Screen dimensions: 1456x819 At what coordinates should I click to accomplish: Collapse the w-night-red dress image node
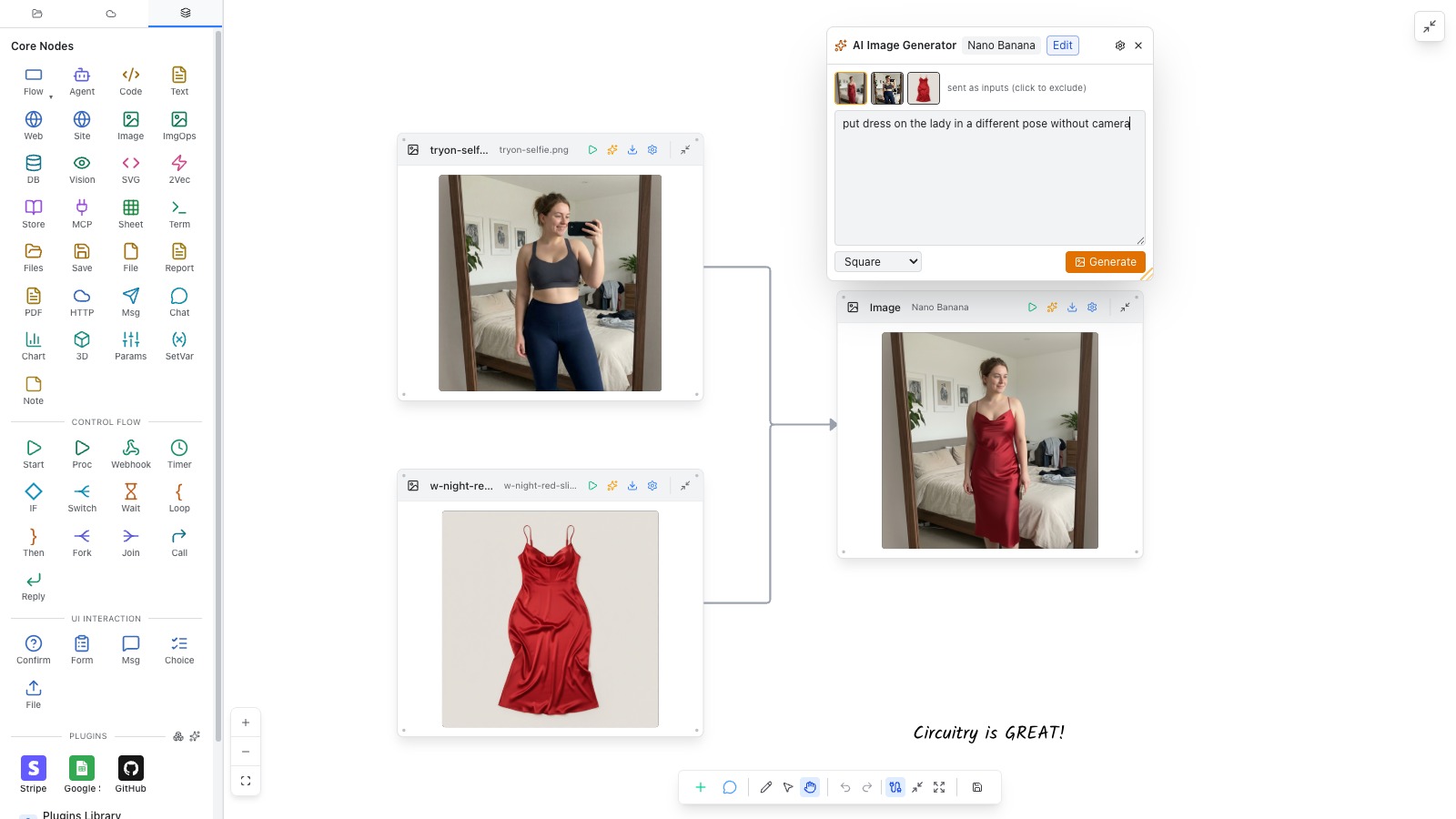(x=685, y=486)
